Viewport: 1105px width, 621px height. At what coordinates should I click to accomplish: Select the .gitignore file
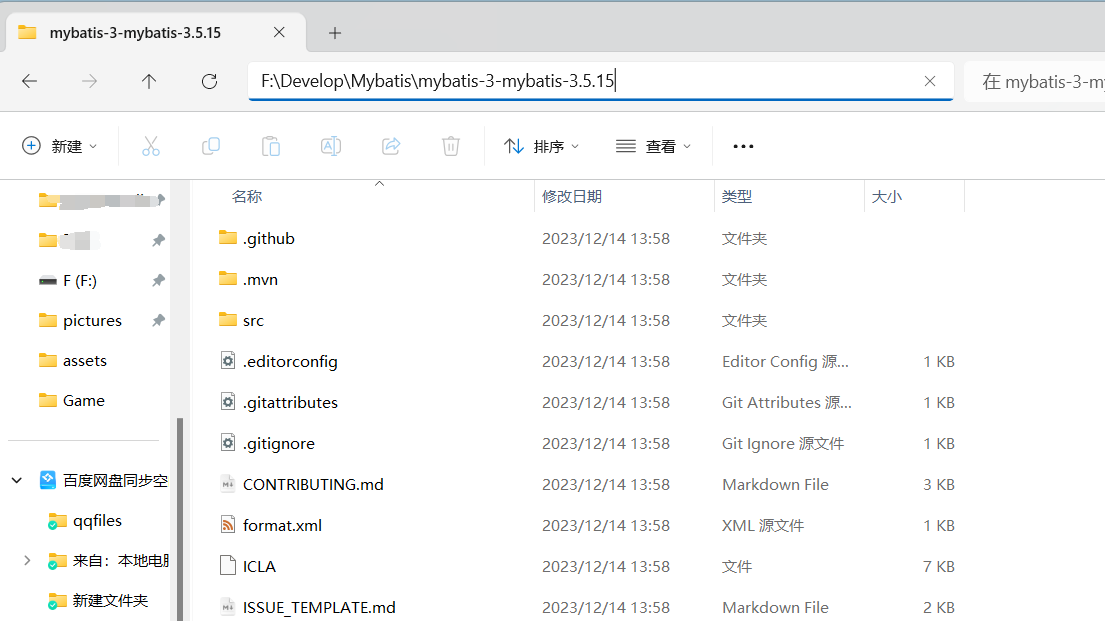278,443
